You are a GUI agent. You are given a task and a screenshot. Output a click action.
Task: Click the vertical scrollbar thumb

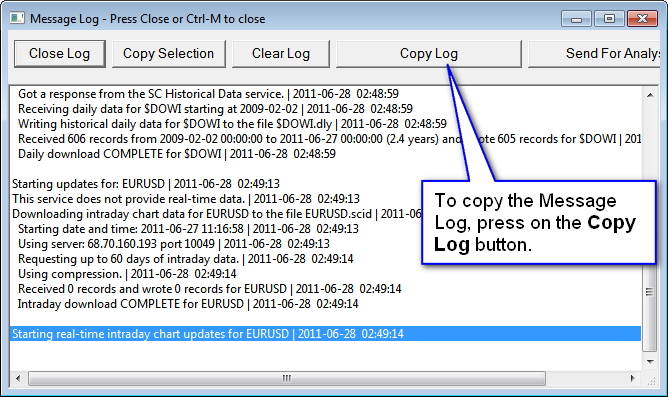[650, 291]
